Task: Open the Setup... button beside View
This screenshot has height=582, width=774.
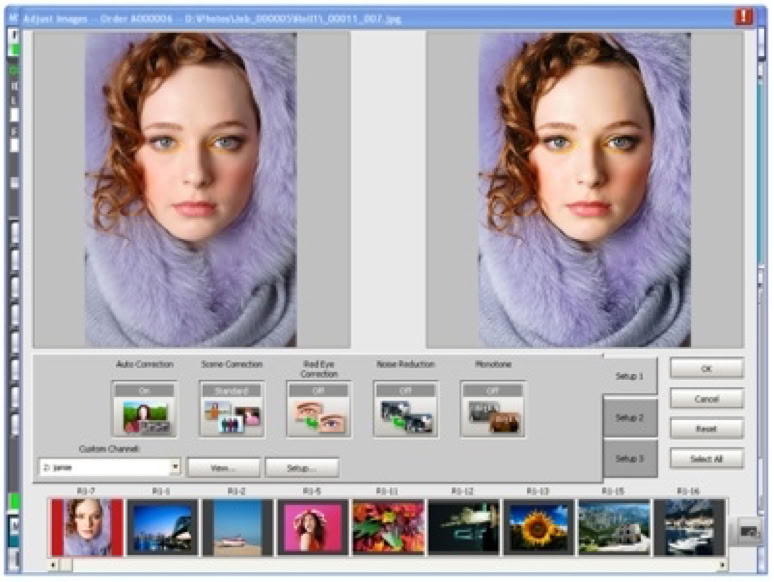Action: 301,467
